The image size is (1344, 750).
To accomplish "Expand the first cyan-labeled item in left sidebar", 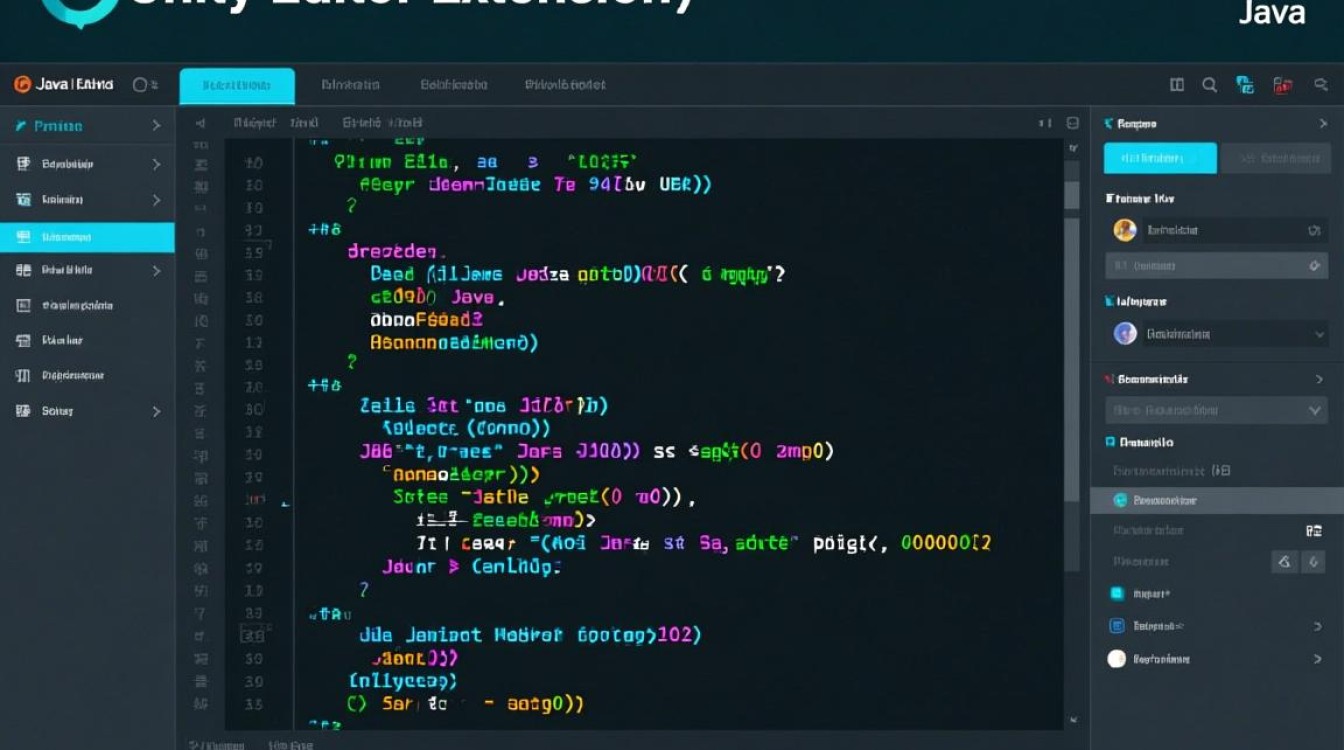I will click(x=156, y=126).
